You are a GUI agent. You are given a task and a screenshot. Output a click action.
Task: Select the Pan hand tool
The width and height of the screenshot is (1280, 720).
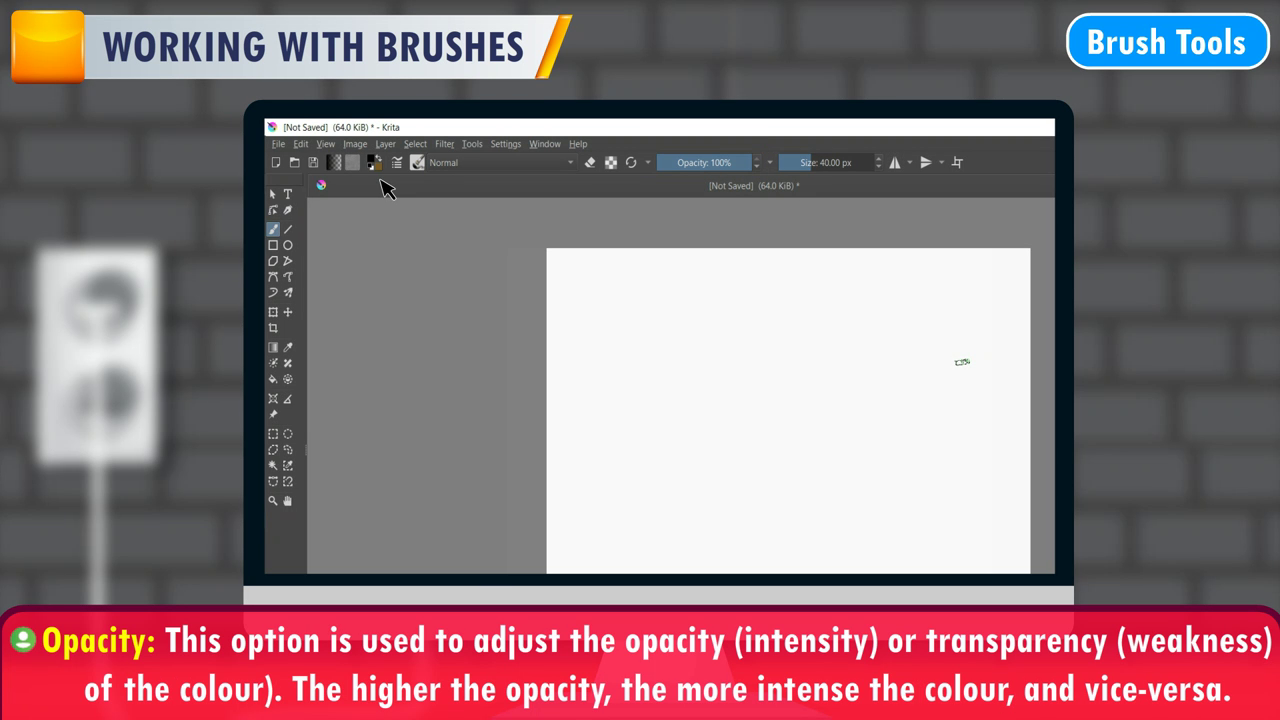click(288, 501)
